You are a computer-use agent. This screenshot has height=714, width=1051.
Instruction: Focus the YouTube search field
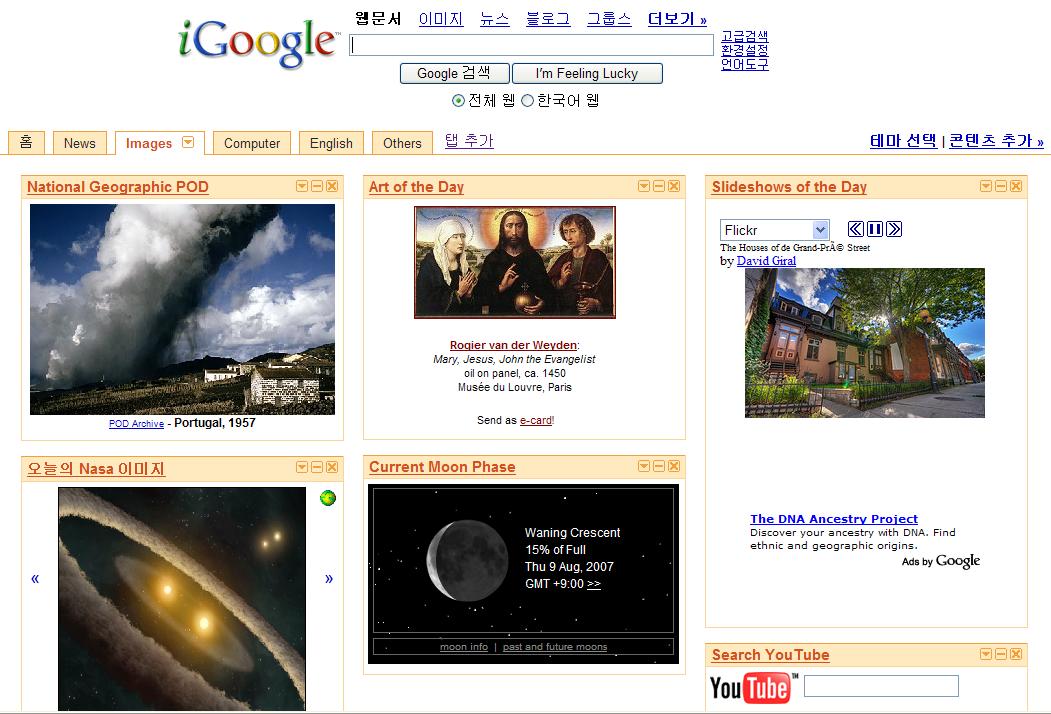point(881,686)
